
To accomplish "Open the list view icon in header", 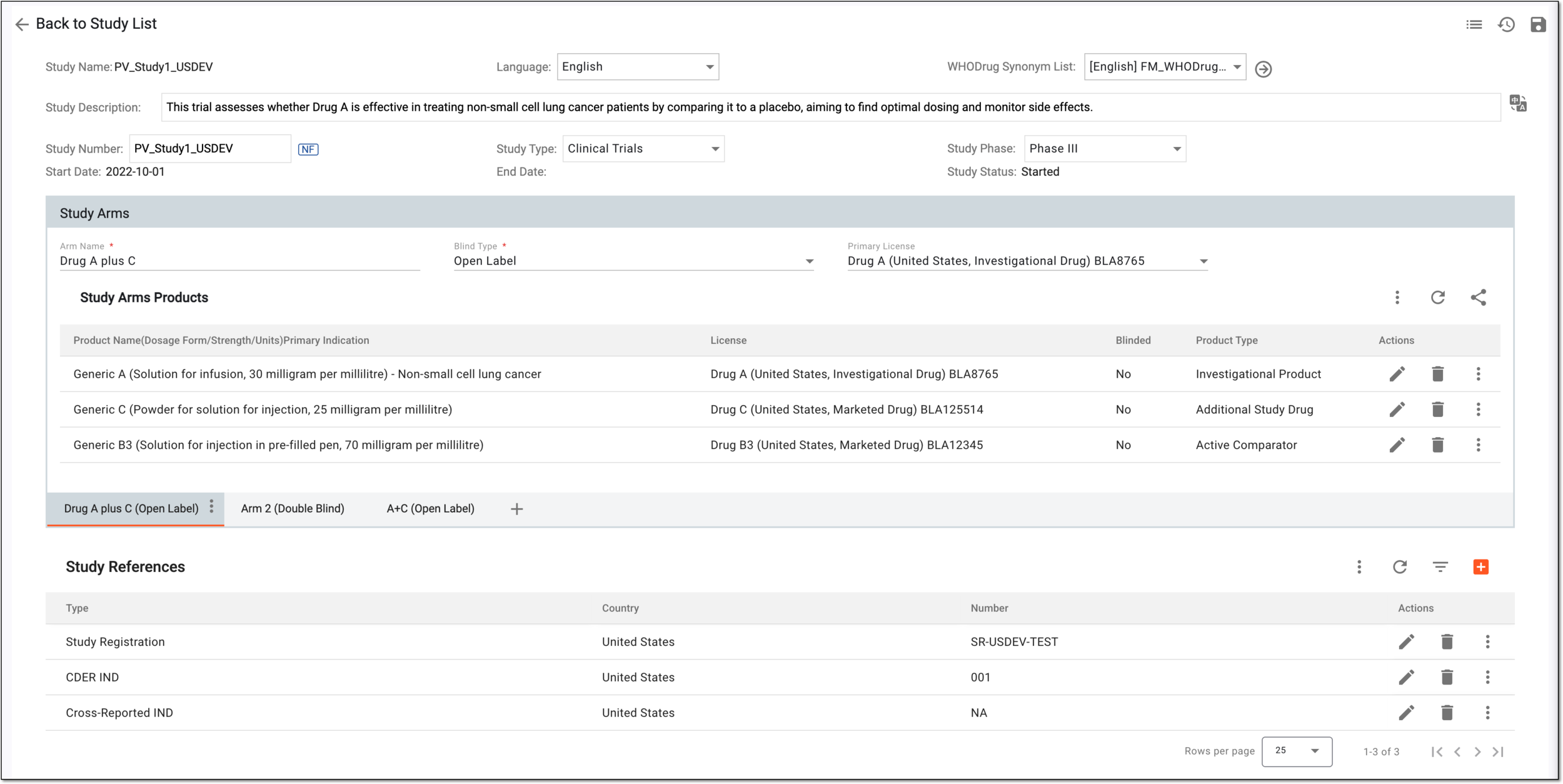I will tap(1474, 24).
